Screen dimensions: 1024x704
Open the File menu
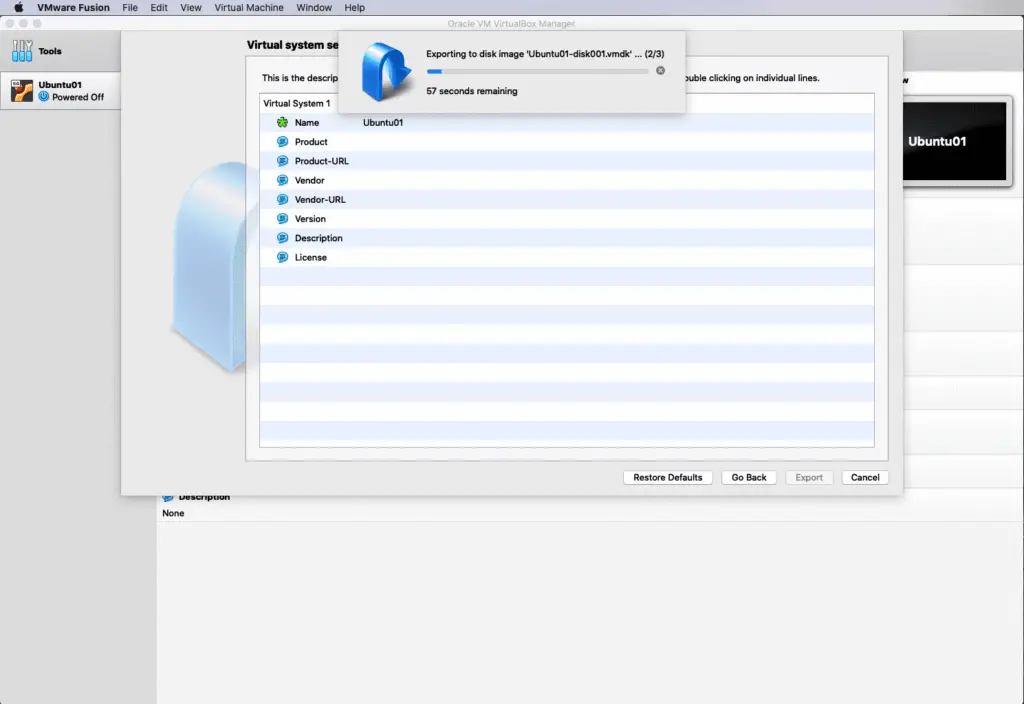[130, 8]
